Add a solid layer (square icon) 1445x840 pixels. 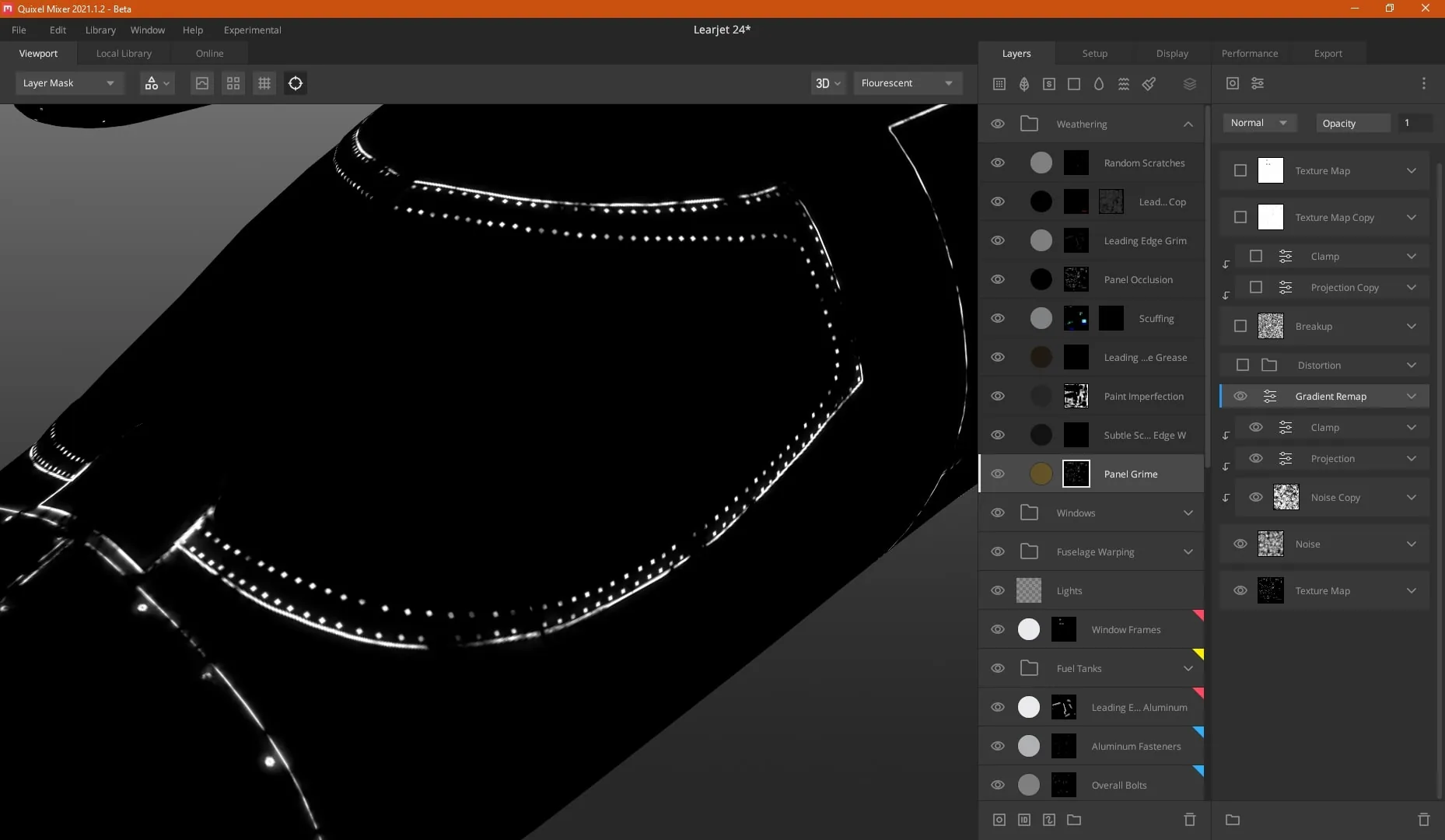[1074, 84]
